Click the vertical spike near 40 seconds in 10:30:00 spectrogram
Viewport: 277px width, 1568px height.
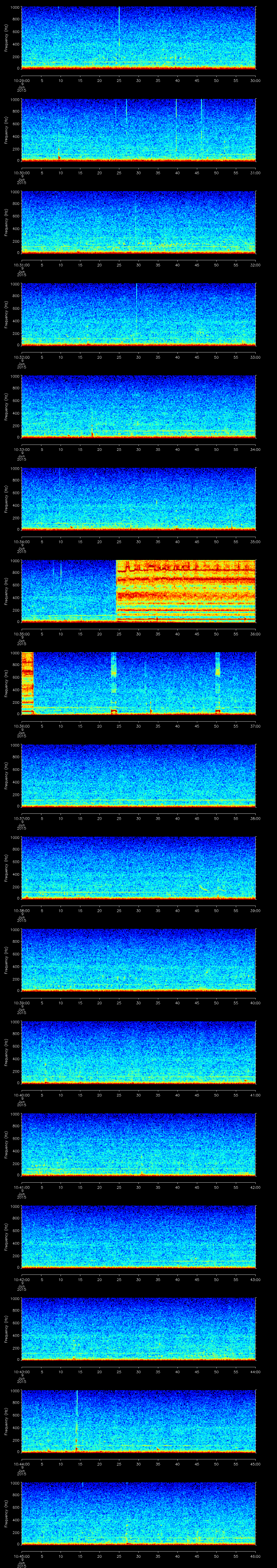tap(177, 125)
